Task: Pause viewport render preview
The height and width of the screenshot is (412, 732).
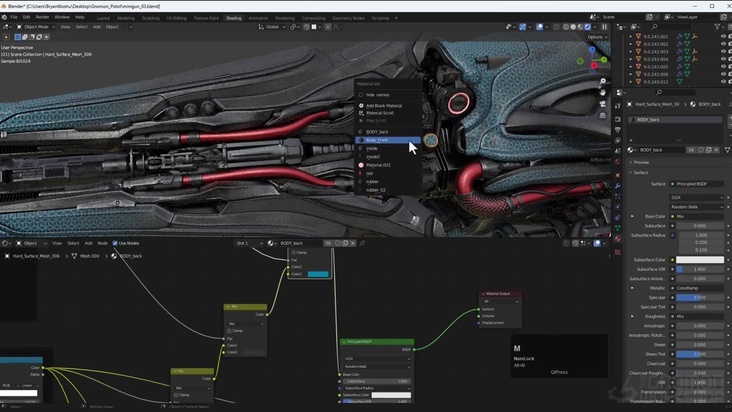Action: point(604,27)
